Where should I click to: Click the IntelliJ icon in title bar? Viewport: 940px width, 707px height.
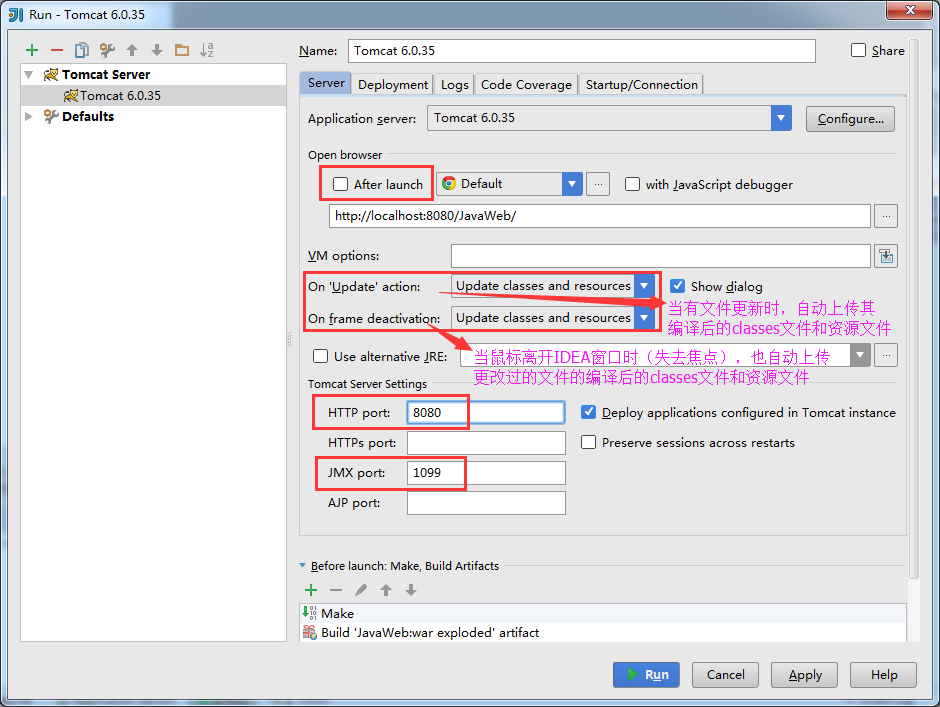point(16,14)
